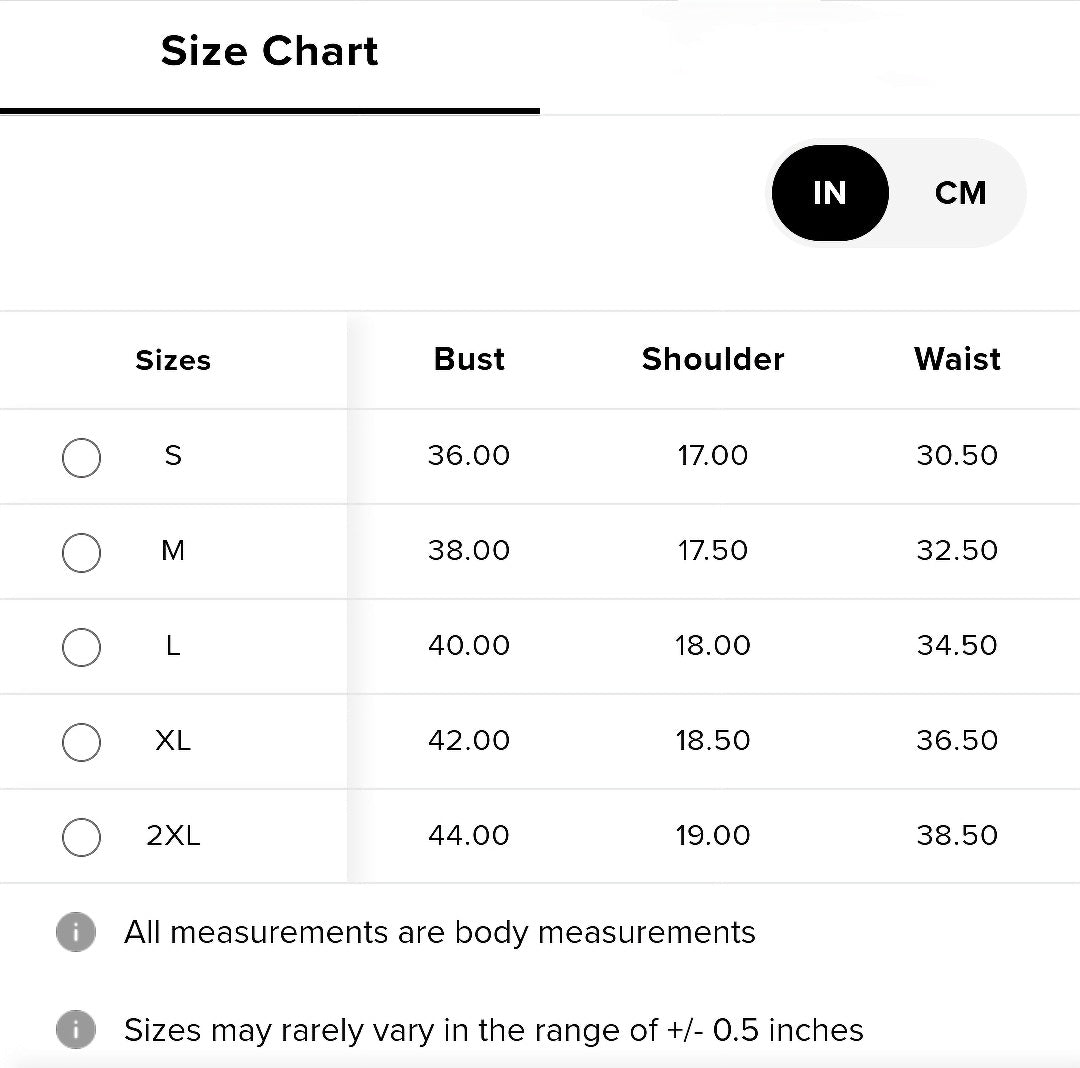
Task: Select the S size radio button
Action: pyautogui.click(x=81, y=457)
